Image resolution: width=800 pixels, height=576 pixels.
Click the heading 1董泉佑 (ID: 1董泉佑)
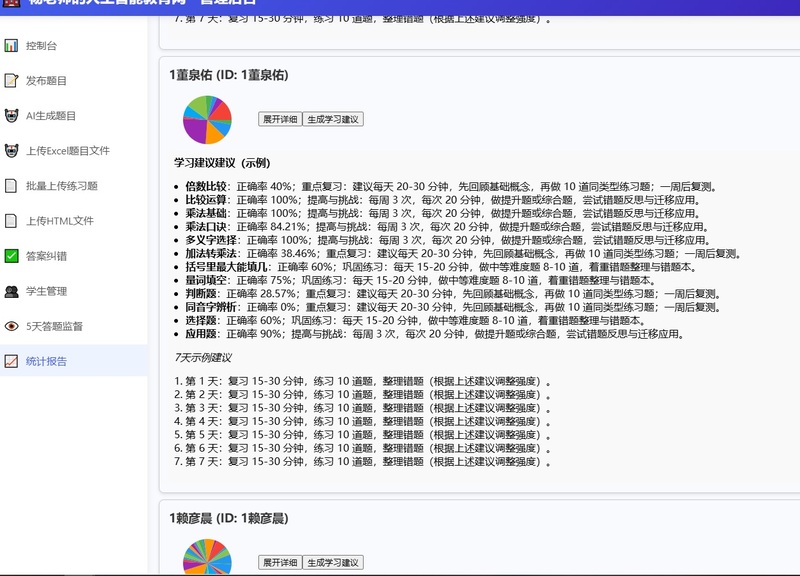click(x=229, y=75)
